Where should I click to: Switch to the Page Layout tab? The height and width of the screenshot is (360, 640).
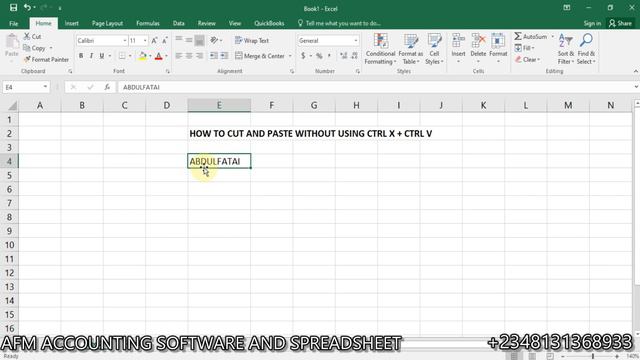(107, 23)
